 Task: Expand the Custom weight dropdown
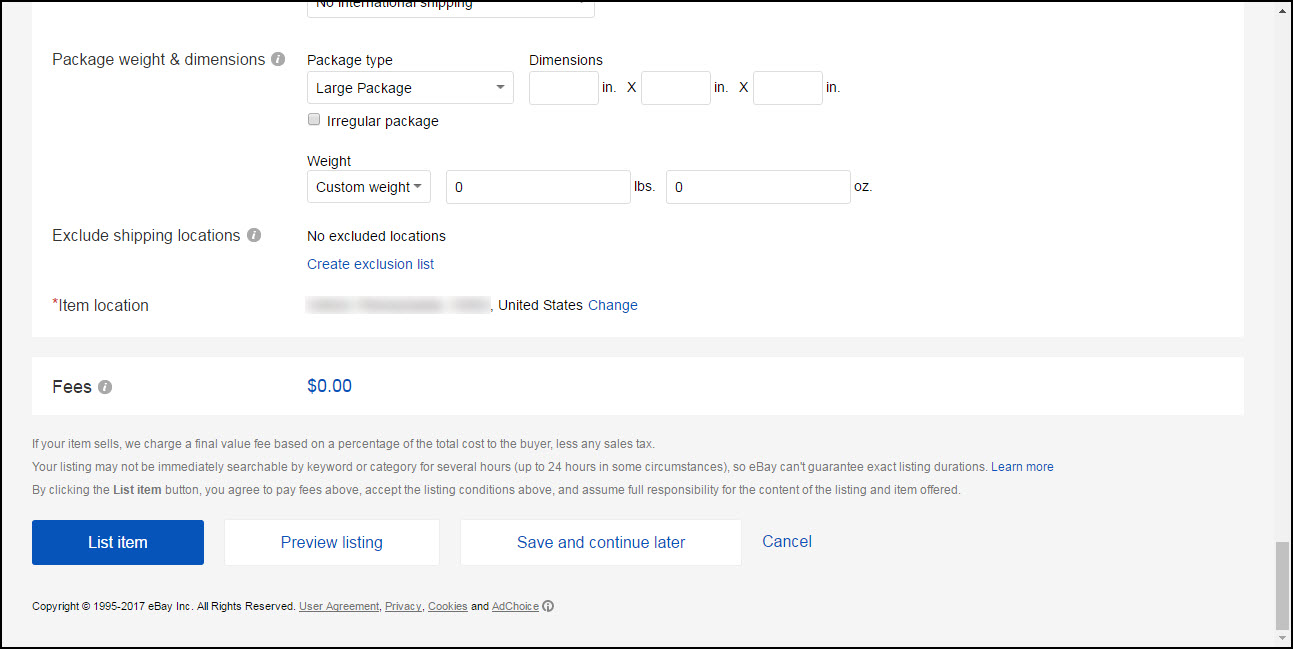368,187
